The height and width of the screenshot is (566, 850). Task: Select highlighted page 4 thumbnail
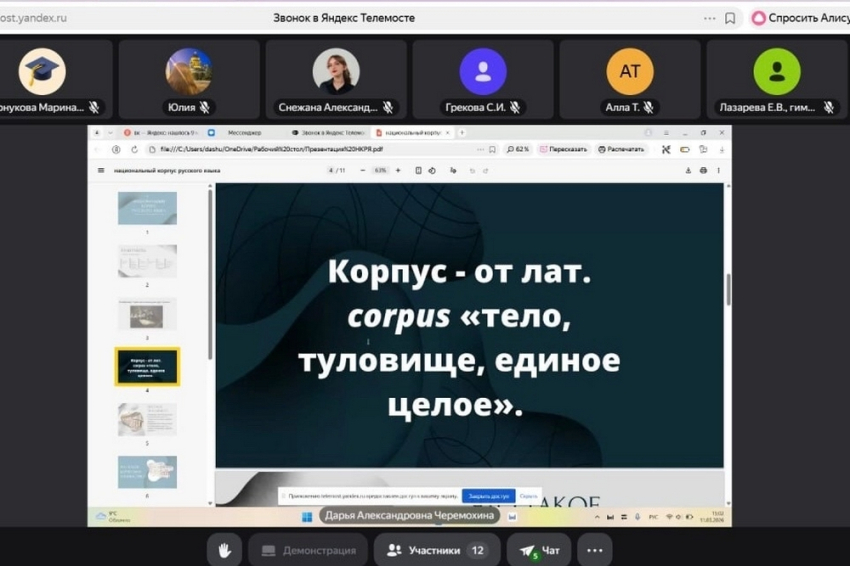pyautogui.click(x=147, y=366)
